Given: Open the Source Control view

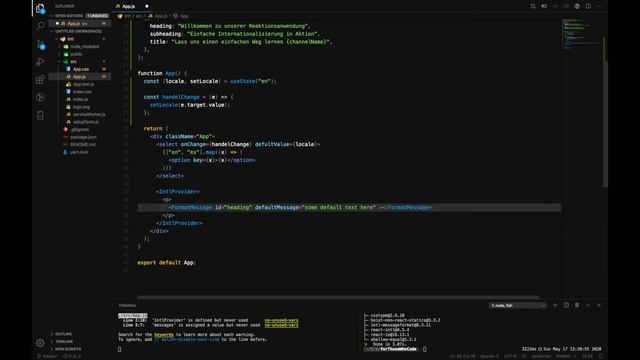Looking at the screenshot, I should (40, 44).
